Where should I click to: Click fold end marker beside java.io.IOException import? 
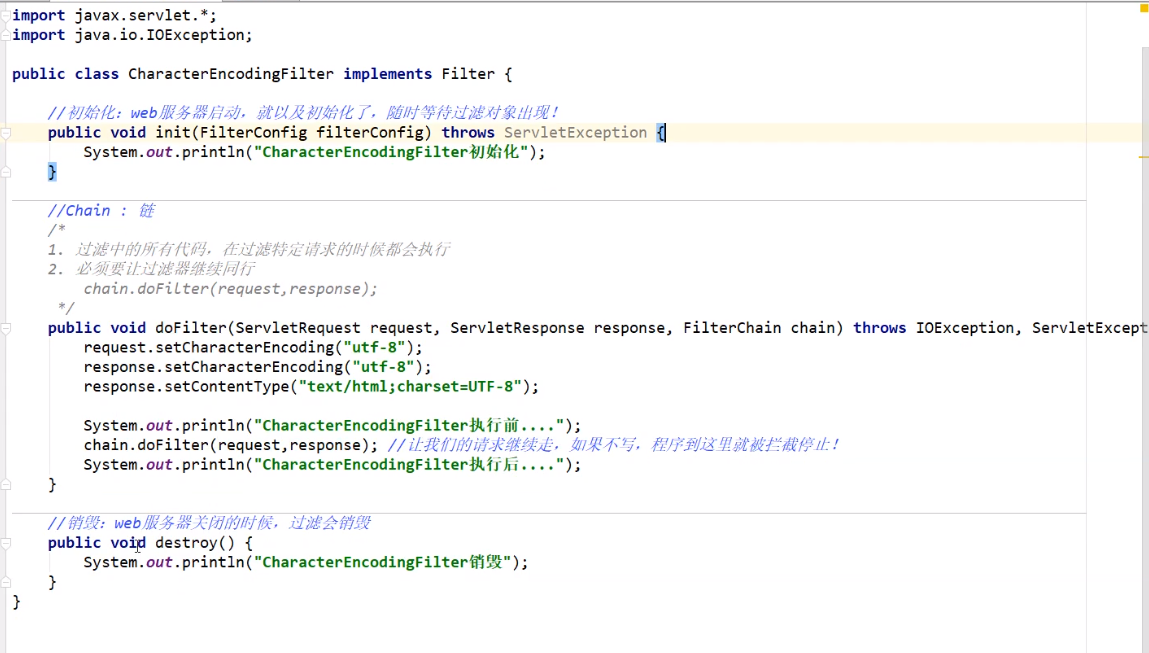point(5,34)
